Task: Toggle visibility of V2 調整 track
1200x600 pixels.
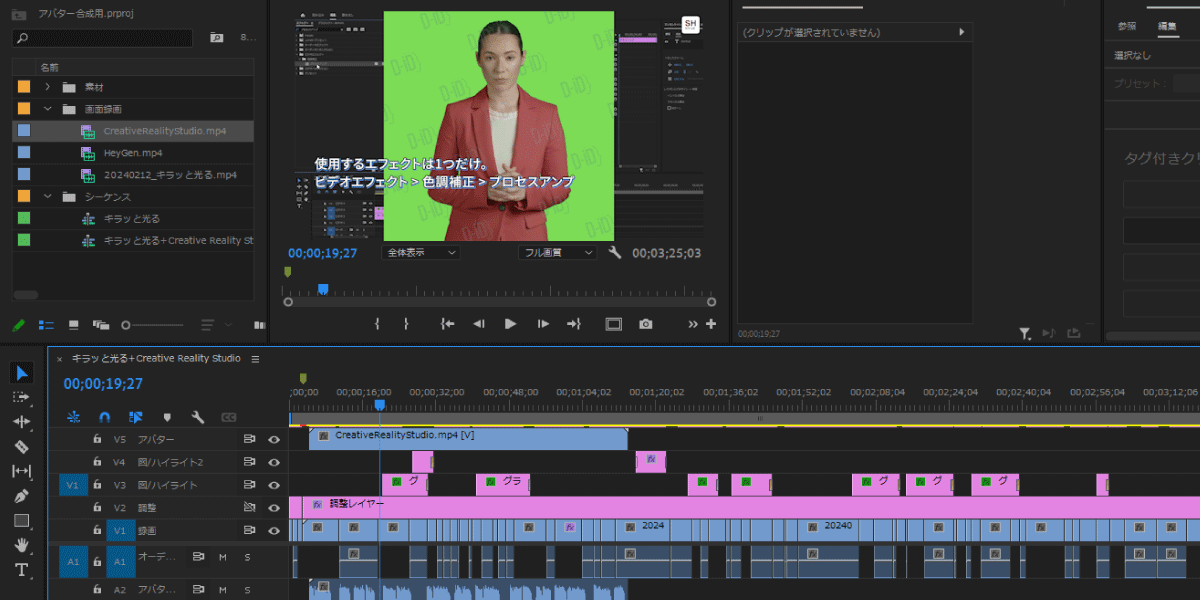Action: point(274,507)
